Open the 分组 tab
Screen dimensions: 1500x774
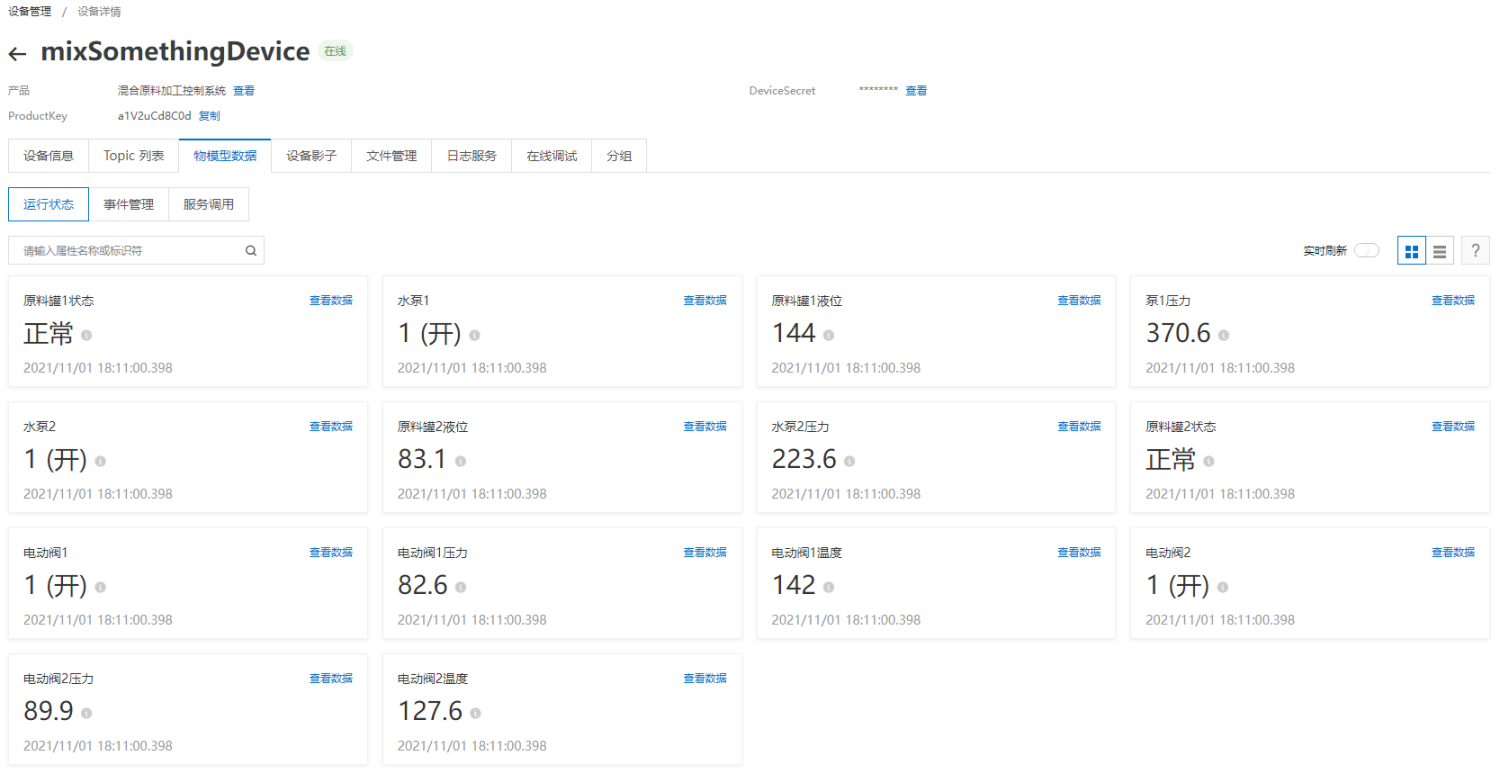(619, 156)
